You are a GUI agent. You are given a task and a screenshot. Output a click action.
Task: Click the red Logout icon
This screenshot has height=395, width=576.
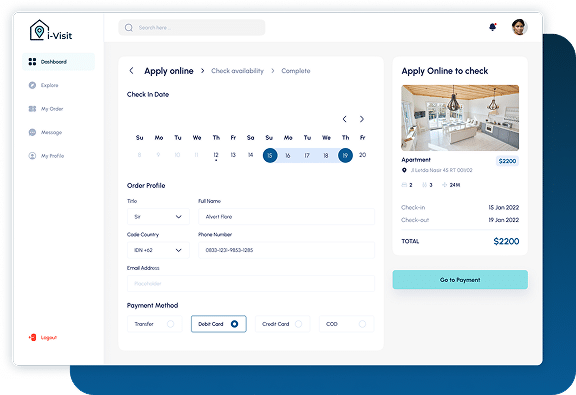tap(32, 337)
